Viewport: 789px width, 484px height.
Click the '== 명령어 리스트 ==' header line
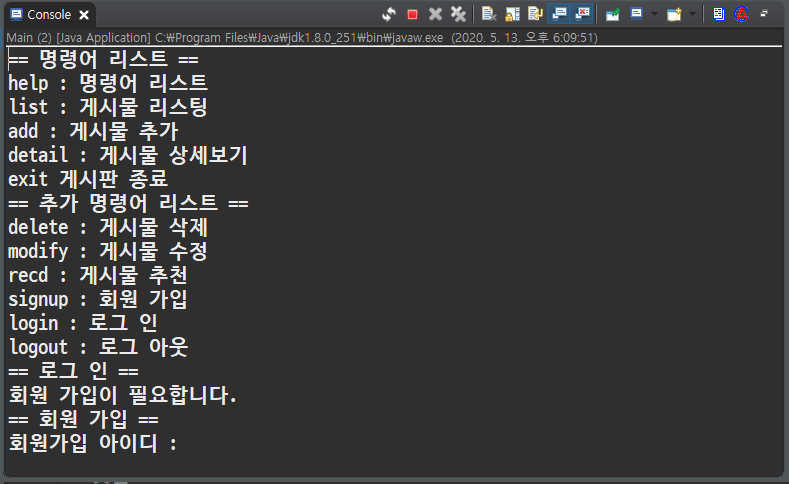(x=103, y=59)
